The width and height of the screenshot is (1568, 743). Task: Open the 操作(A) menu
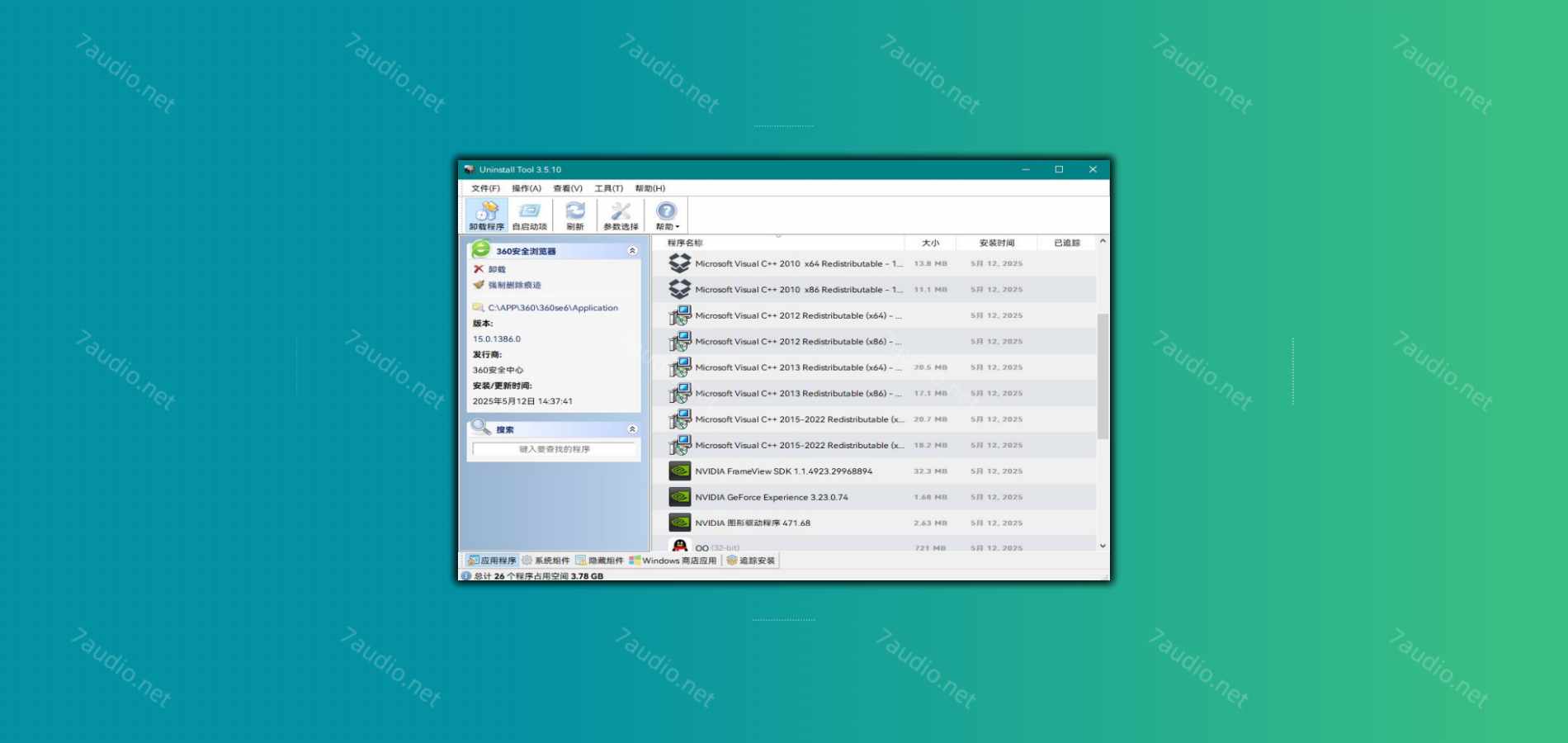527,188
